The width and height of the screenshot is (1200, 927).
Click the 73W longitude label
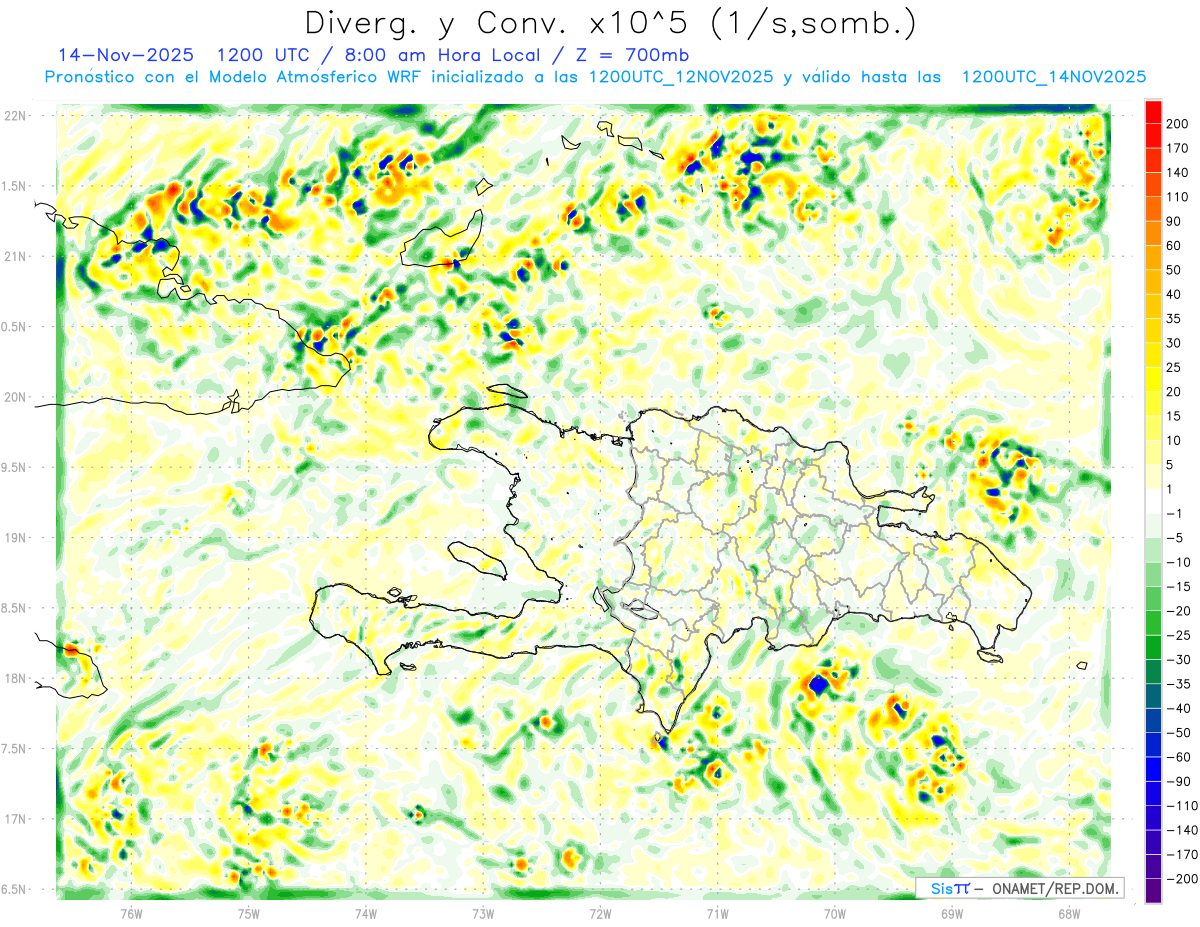483,913
